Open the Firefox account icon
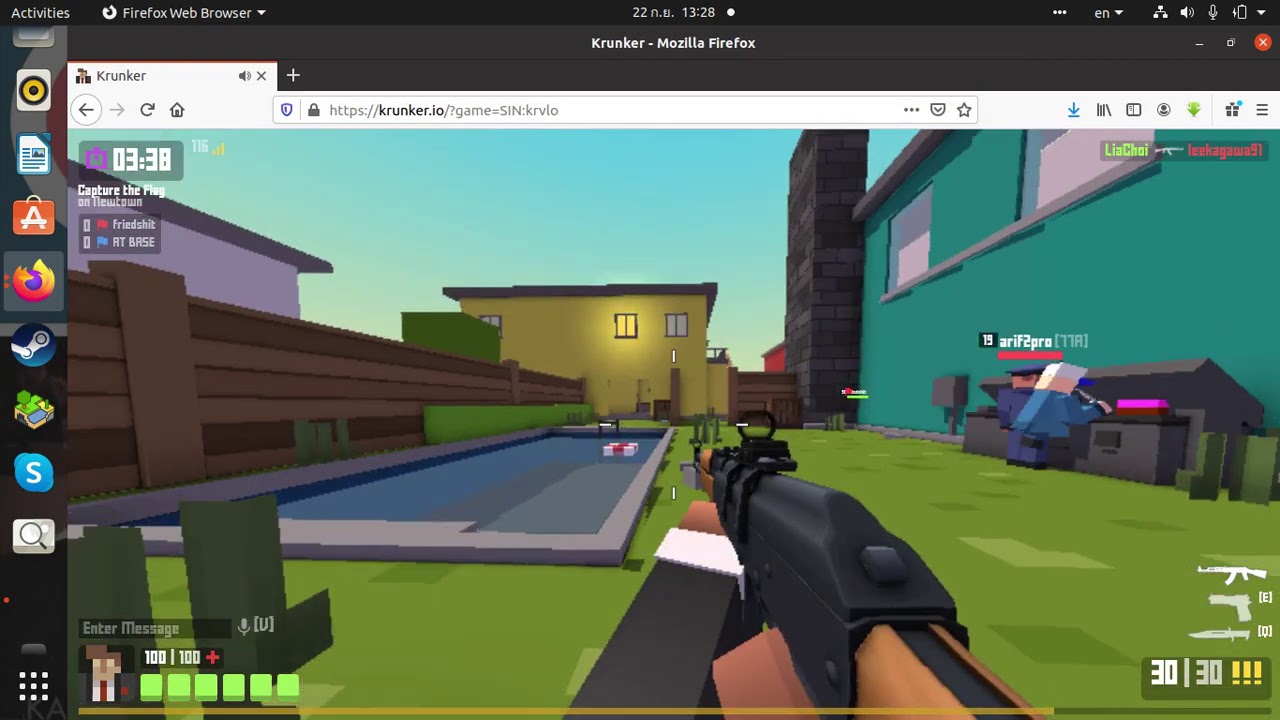The height and width of the screenshot is (720, 1280). point(1164,110)
